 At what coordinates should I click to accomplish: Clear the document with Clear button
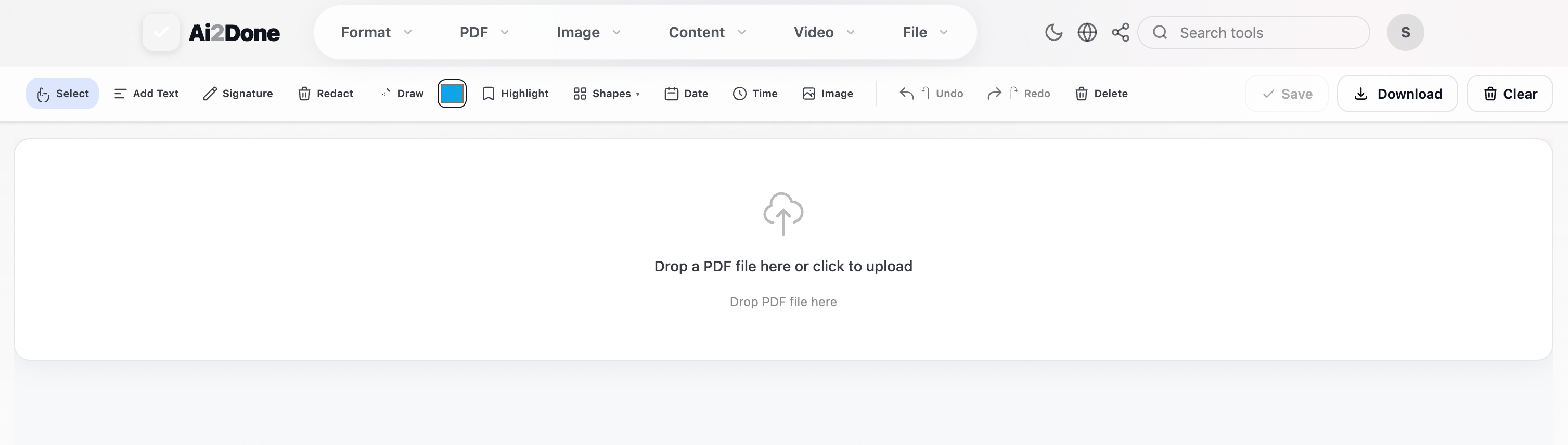(1510, 94)
